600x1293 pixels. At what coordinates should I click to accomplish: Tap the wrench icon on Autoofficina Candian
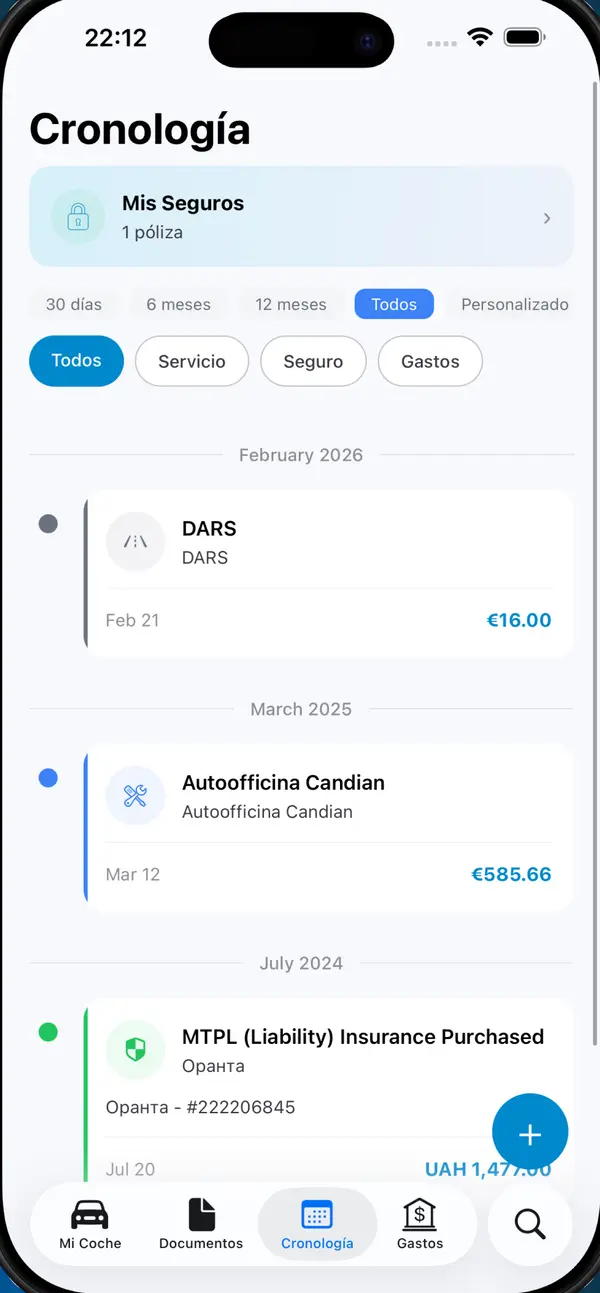(135, 796)
